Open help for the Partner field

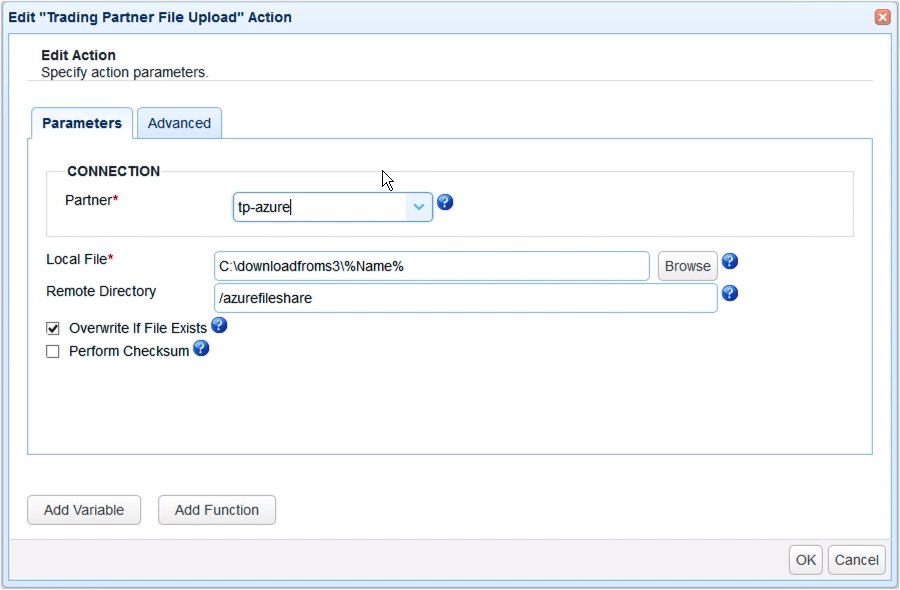pyautogui.click(x=444, y=202)
